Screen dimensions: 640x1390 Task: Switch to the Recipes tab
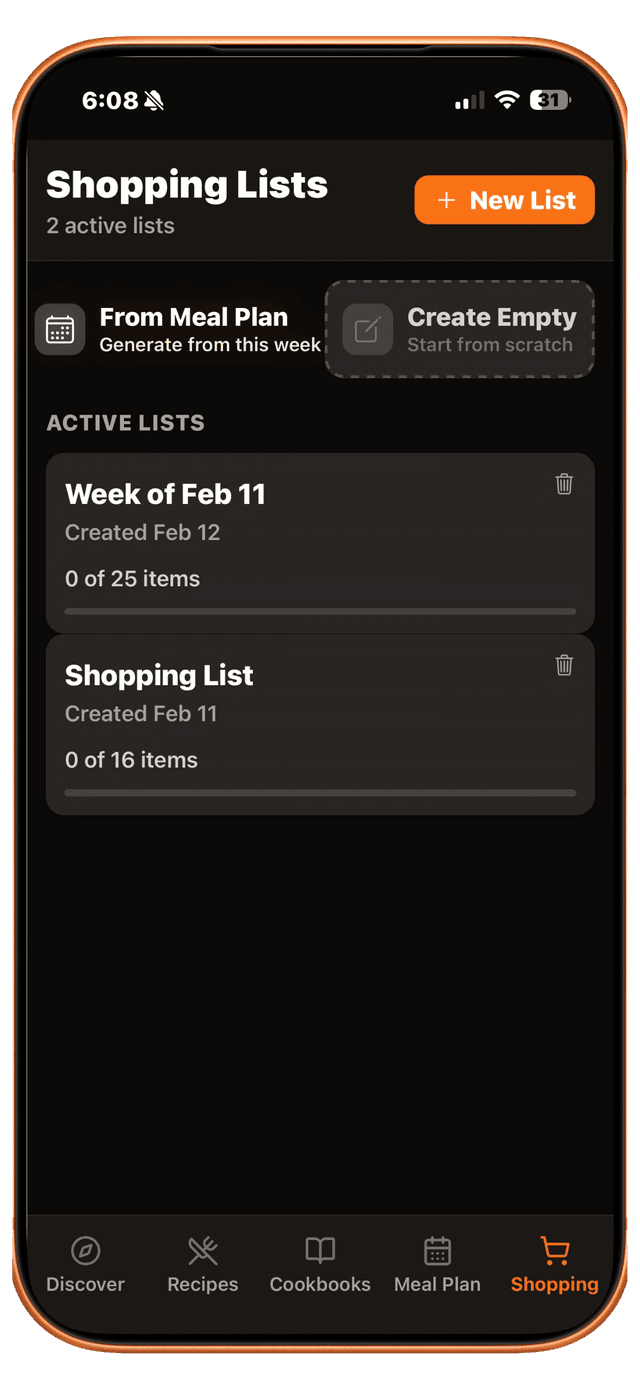tap(202, 1263)
